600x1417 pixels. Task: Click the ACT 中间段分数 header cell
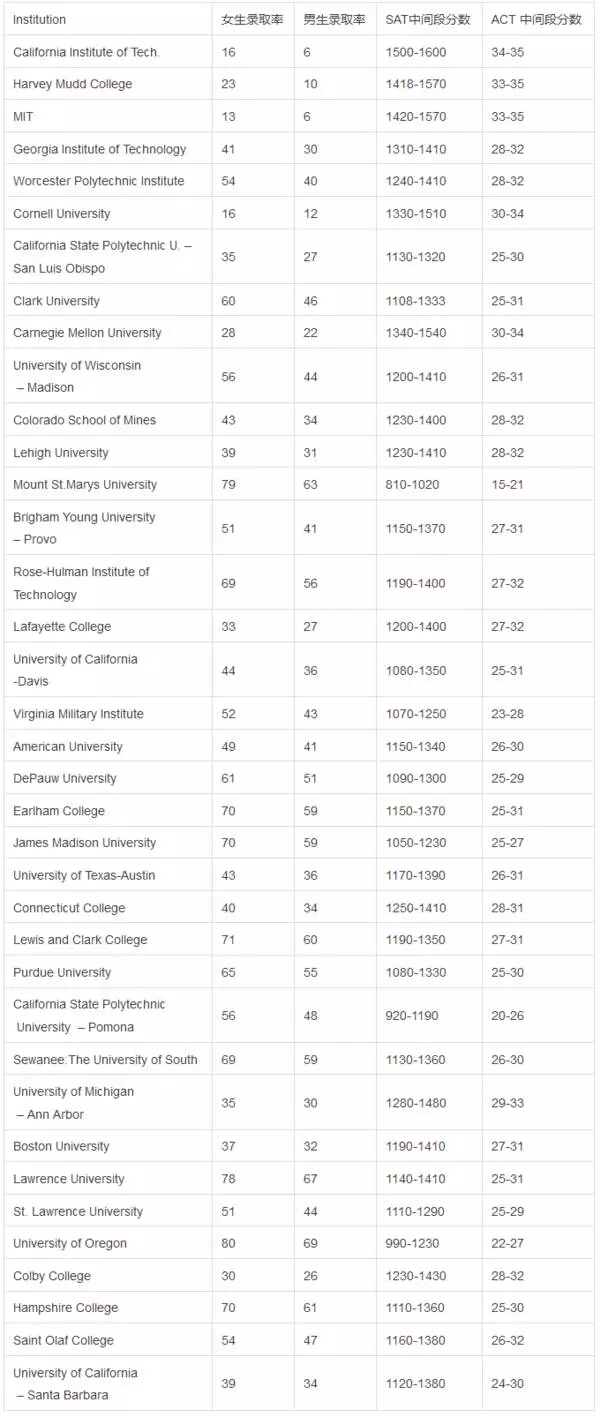click(x=536, y=20)
